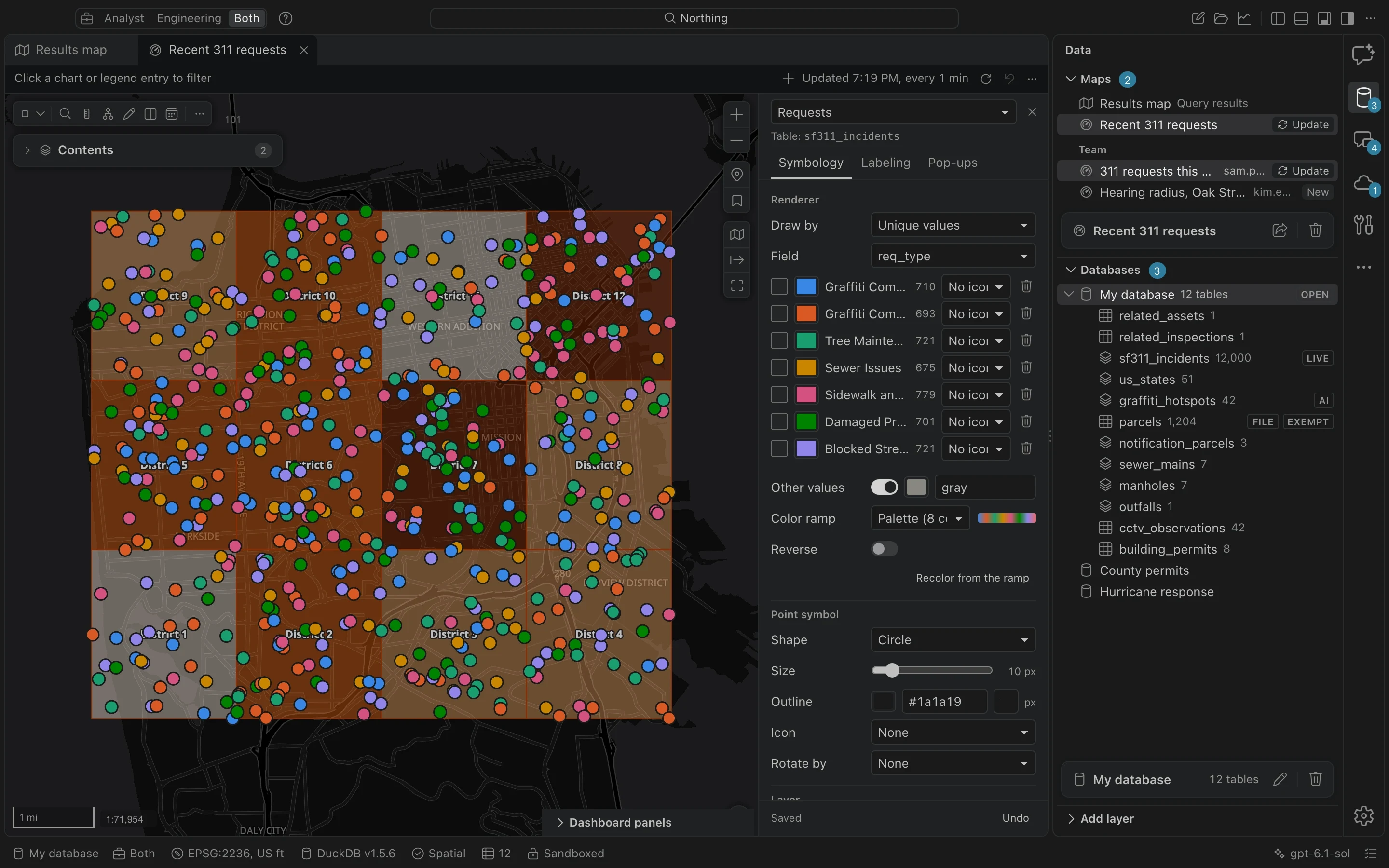Click the Undo button in symbology footer
1389x868 pixels.
1015,818
